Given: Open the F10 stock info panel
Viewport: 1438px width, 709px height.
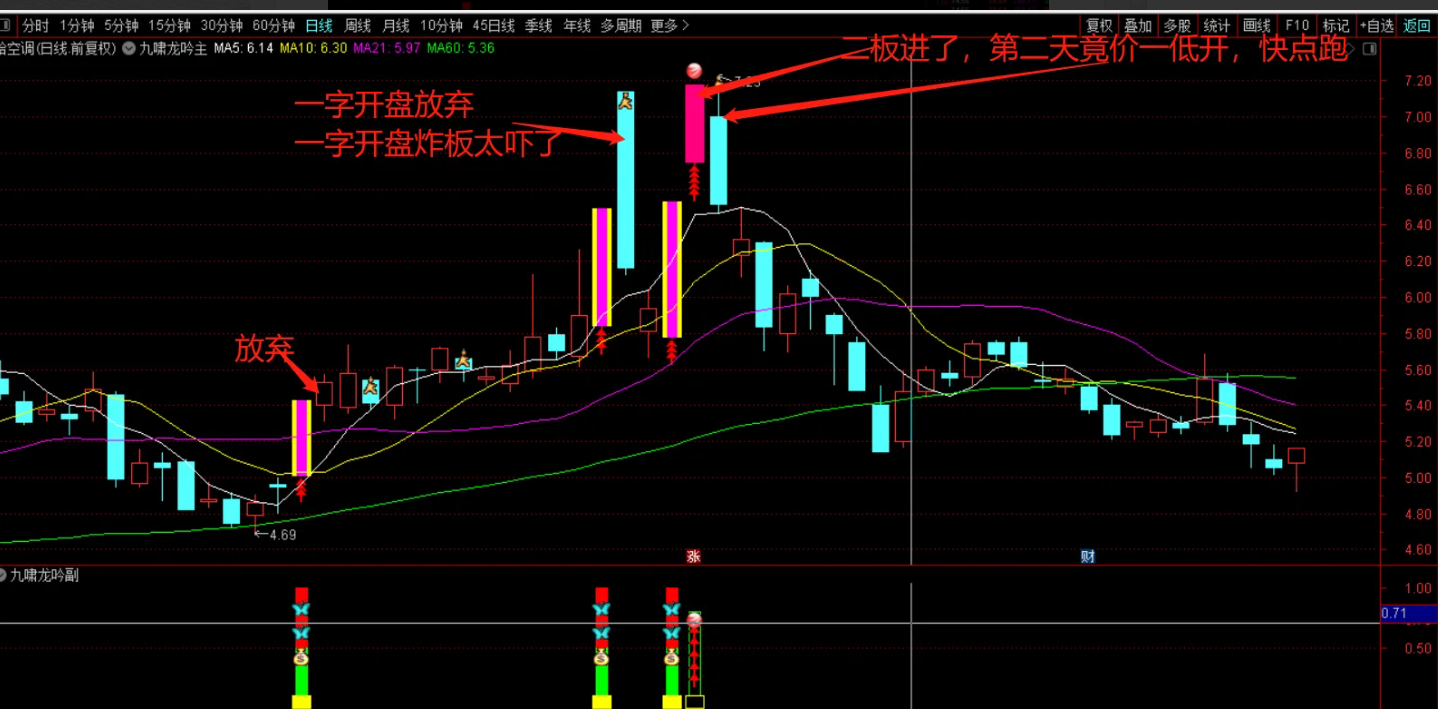Looking at the screenshot, I should [x=1297, y=25].
